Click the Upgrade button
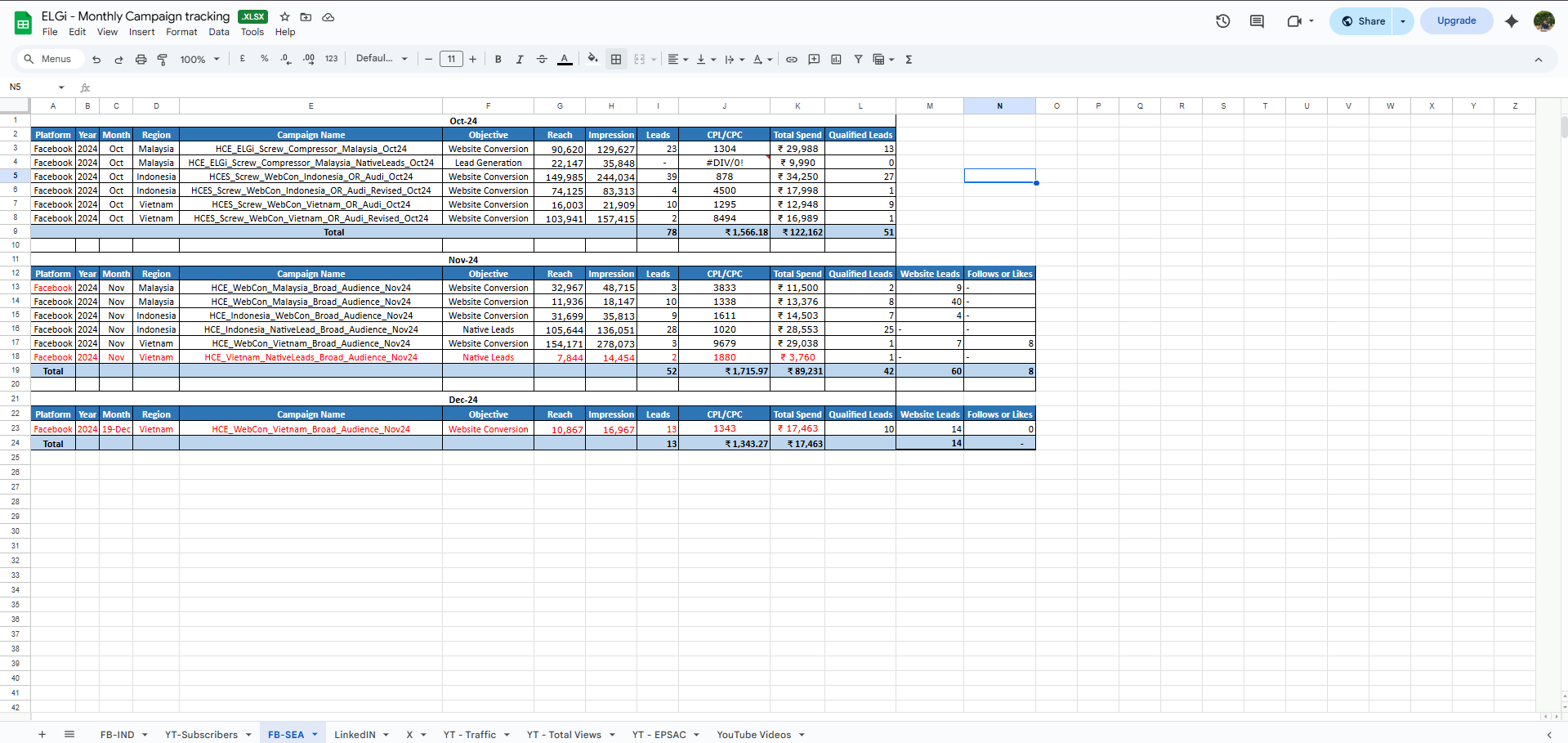 coord(1456,21)
